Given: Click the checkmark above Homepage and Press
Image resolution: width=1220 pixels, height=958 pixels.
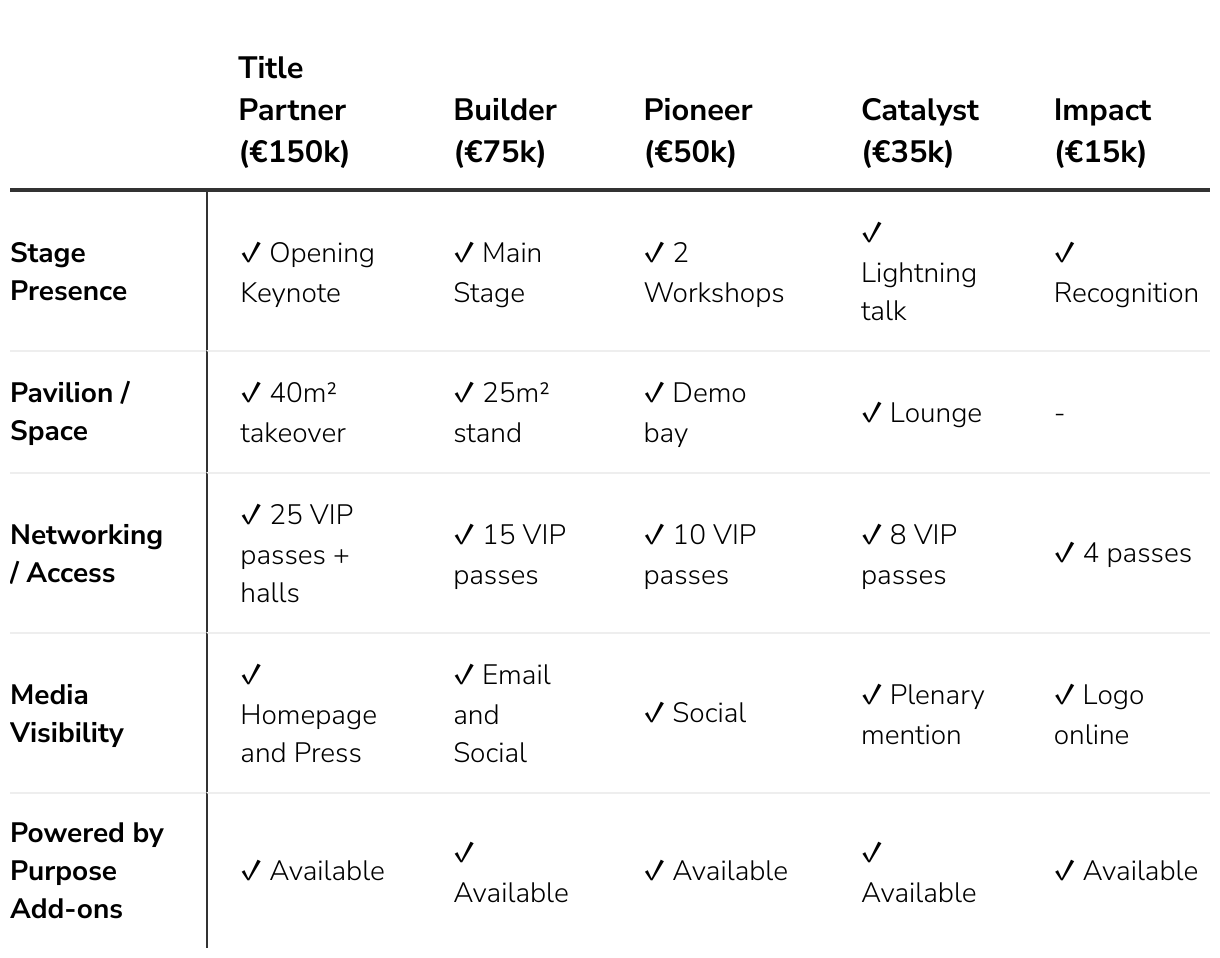Looking at the screenshot, I should (251, 675).
